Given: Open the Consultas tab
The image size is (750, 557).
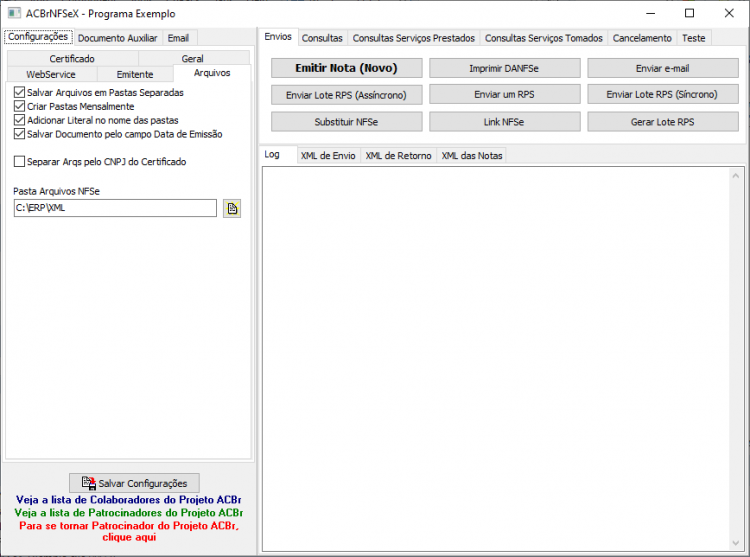Looking at the screenshot, I should pos(322,38).
